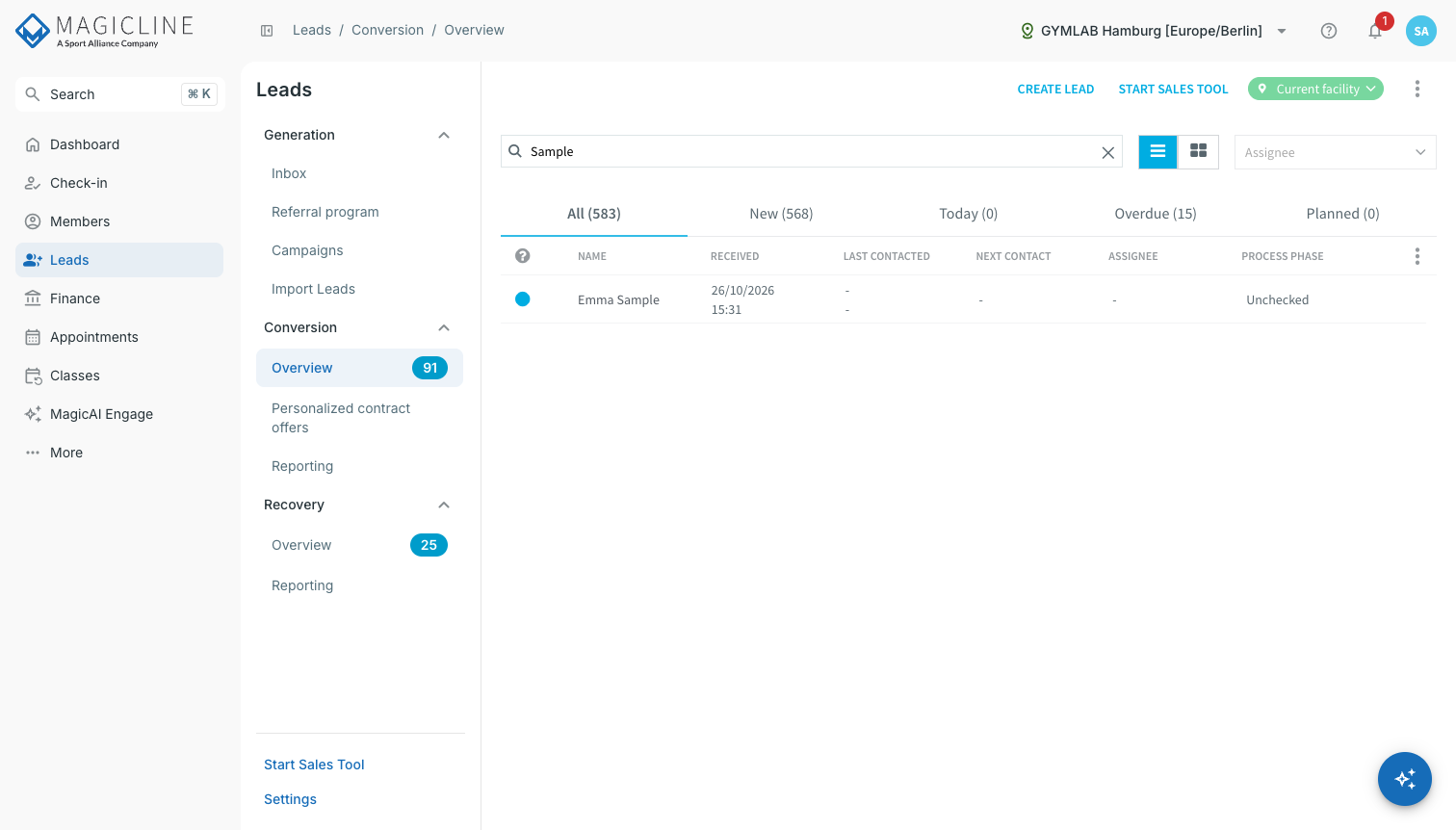Click the status legend help icon

point(523,256)
